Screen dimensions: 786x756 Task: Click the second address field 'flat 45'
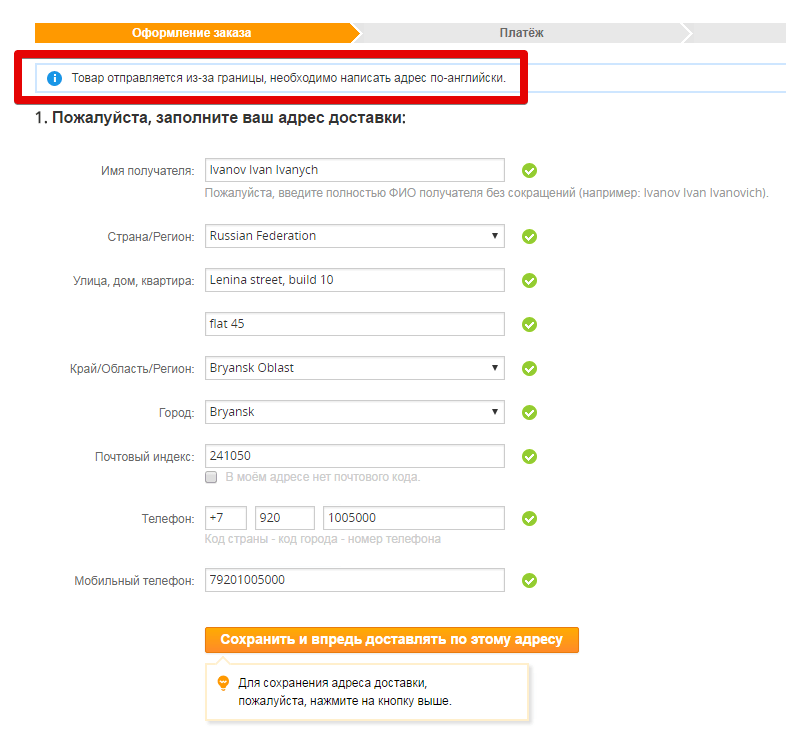pyautogui.click(x=354, y=324)
